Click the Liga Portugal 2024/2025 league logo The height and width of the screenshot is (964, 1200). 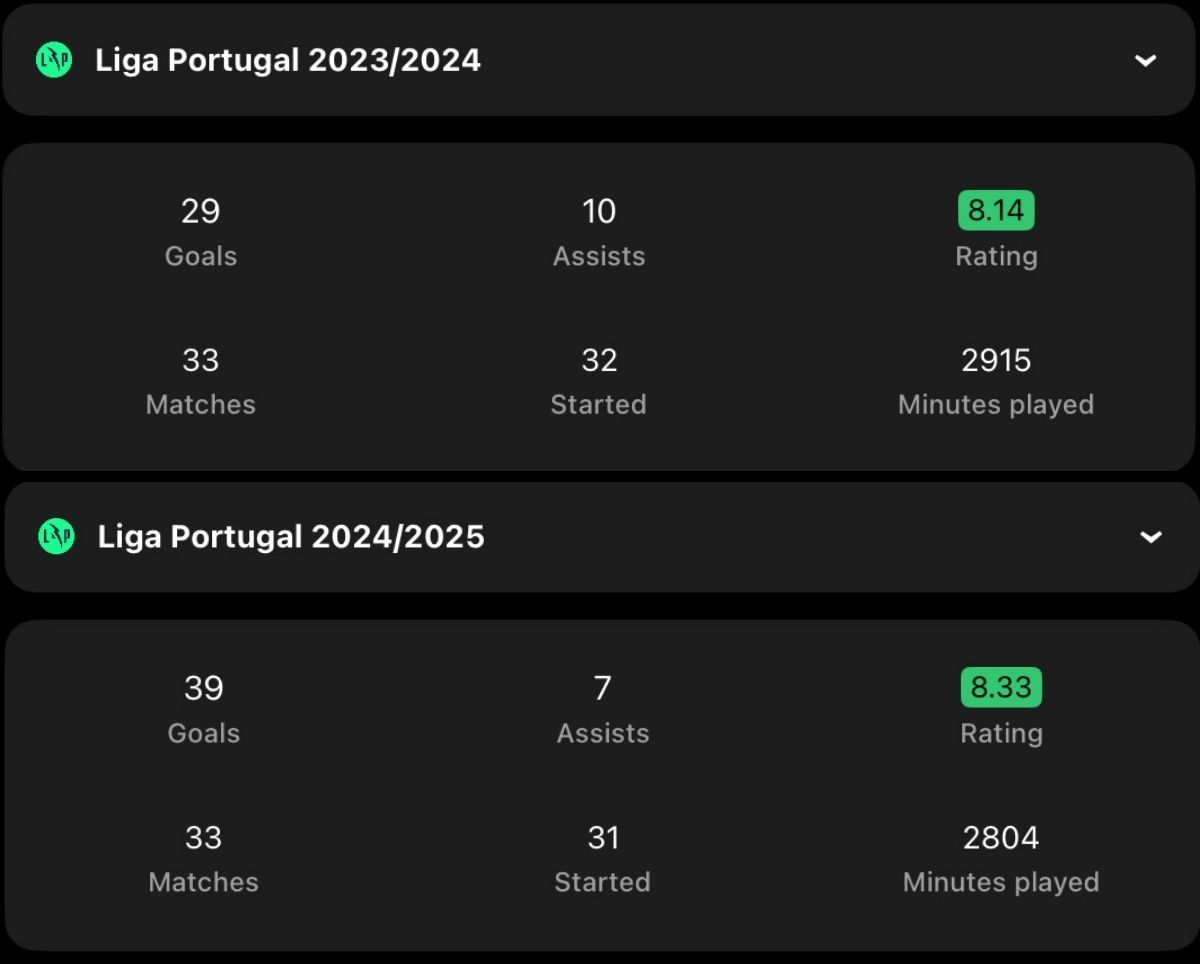pyautogui.click(x=56, y=537)
